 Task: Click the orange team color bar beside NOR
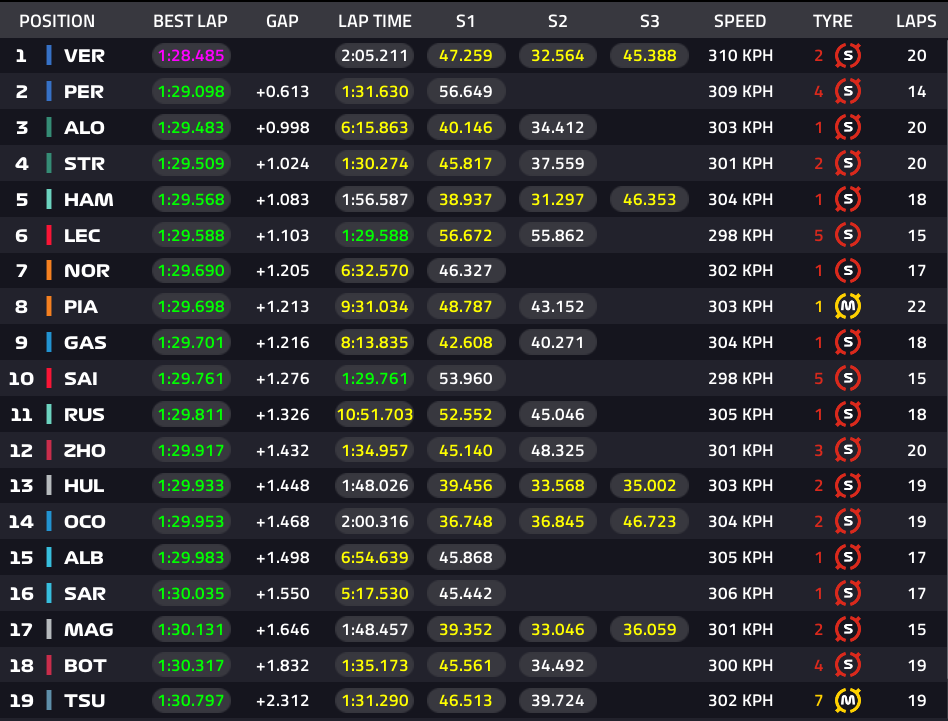(x=49, y=271)
